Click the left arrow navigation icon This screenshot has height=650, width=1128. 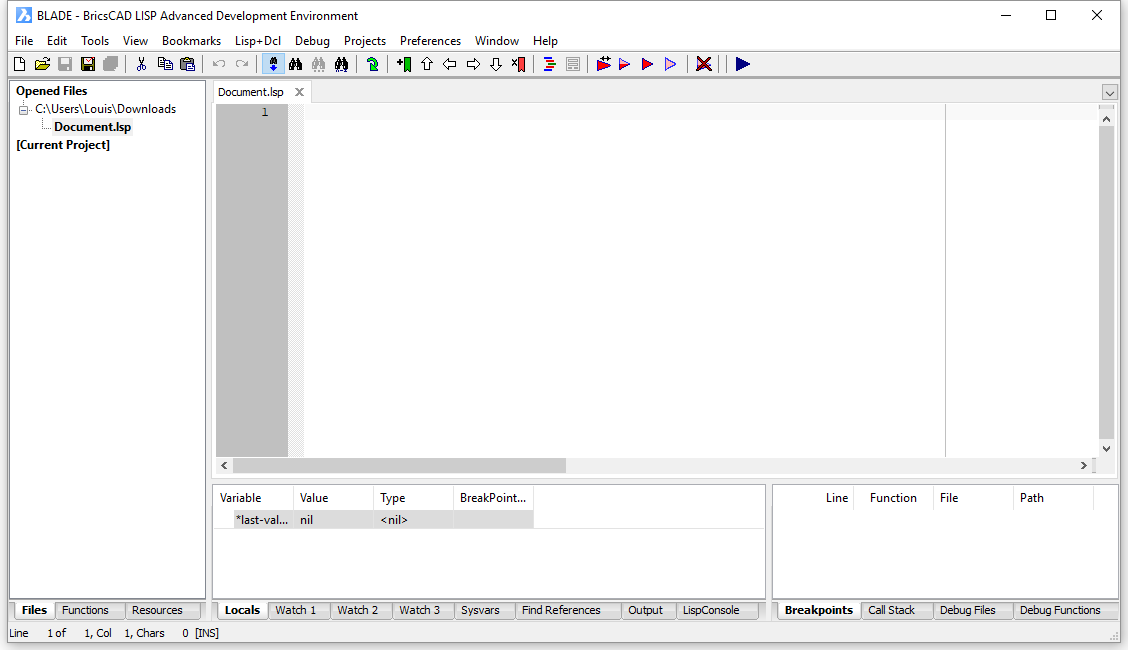coord(450,65)
